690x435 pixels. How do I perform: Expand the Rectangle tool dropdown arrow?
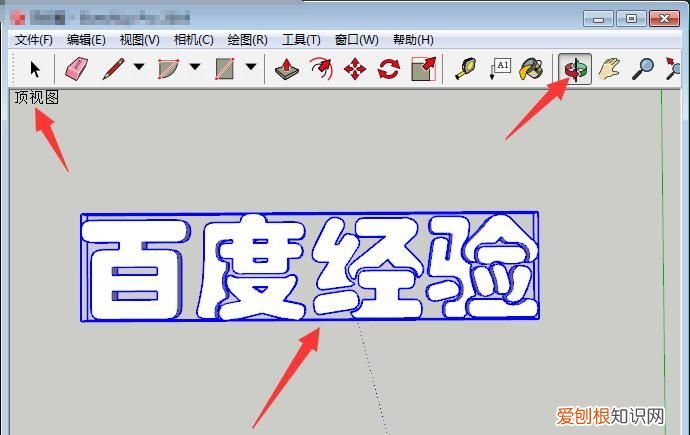[x=251, y=67]
